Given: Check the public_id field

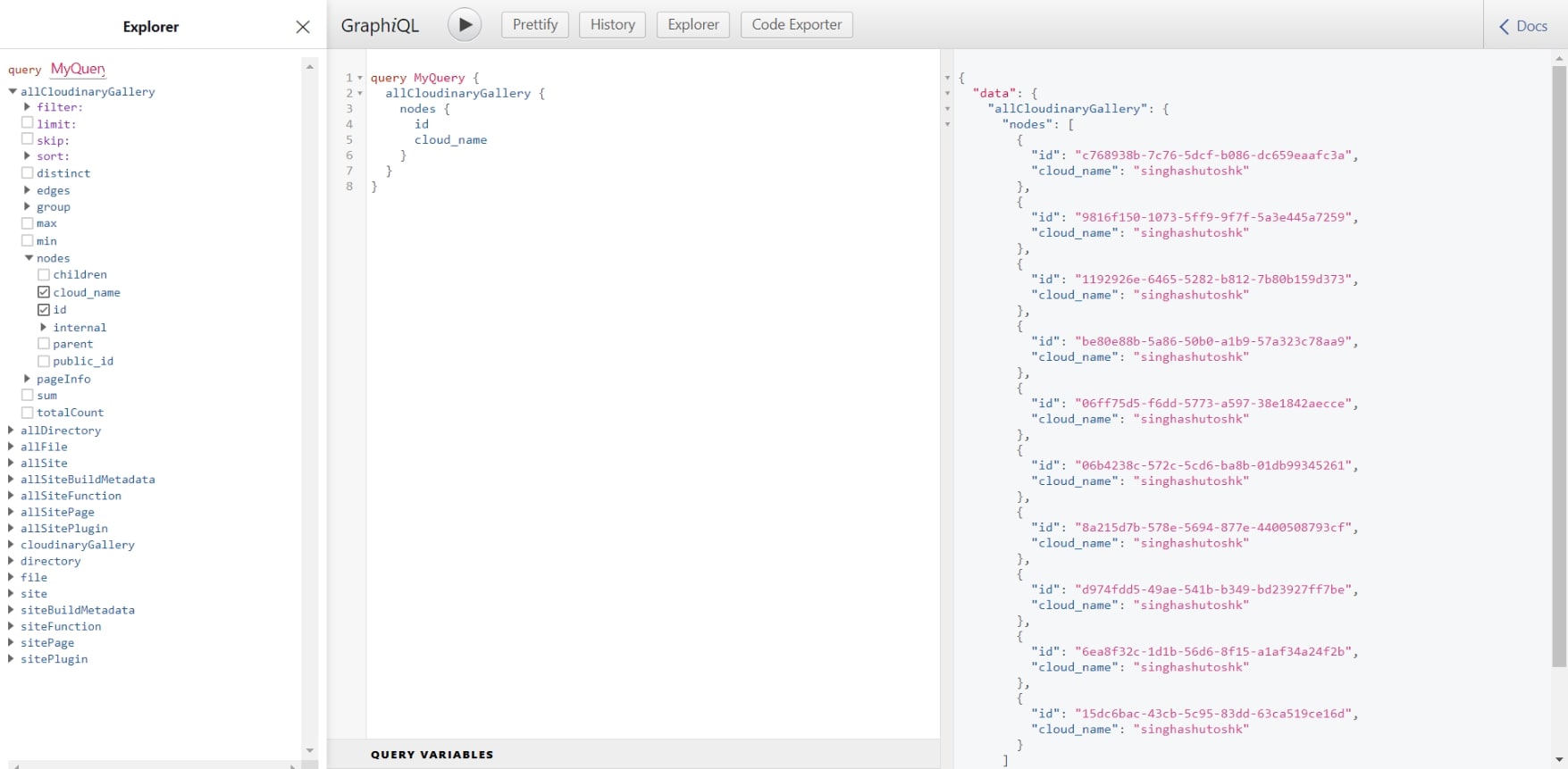Looking at the screenshot, I should click(x=44, y=361).
